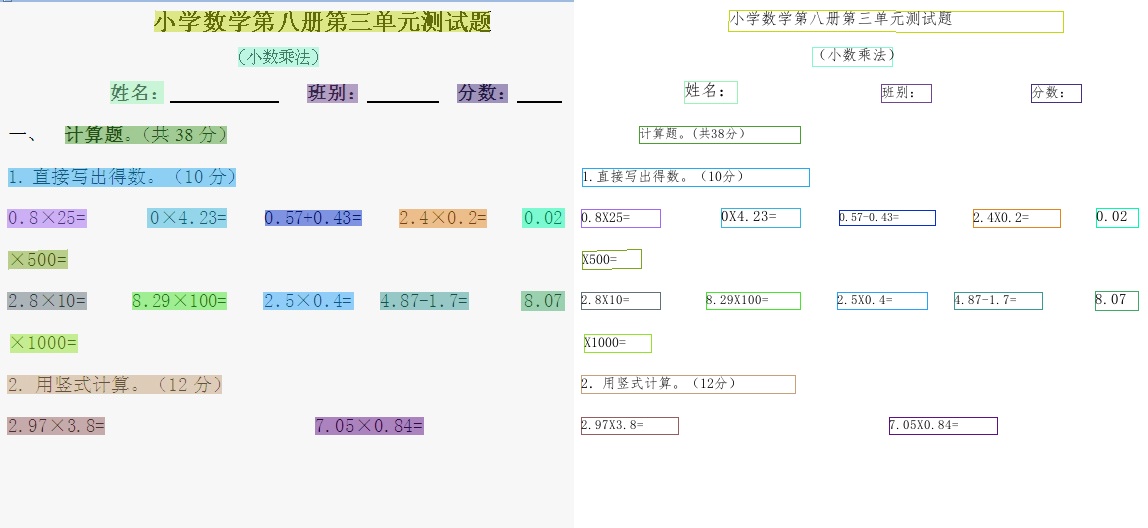Select the orange highlighted 2.4×0.2=

pos(442,218)
